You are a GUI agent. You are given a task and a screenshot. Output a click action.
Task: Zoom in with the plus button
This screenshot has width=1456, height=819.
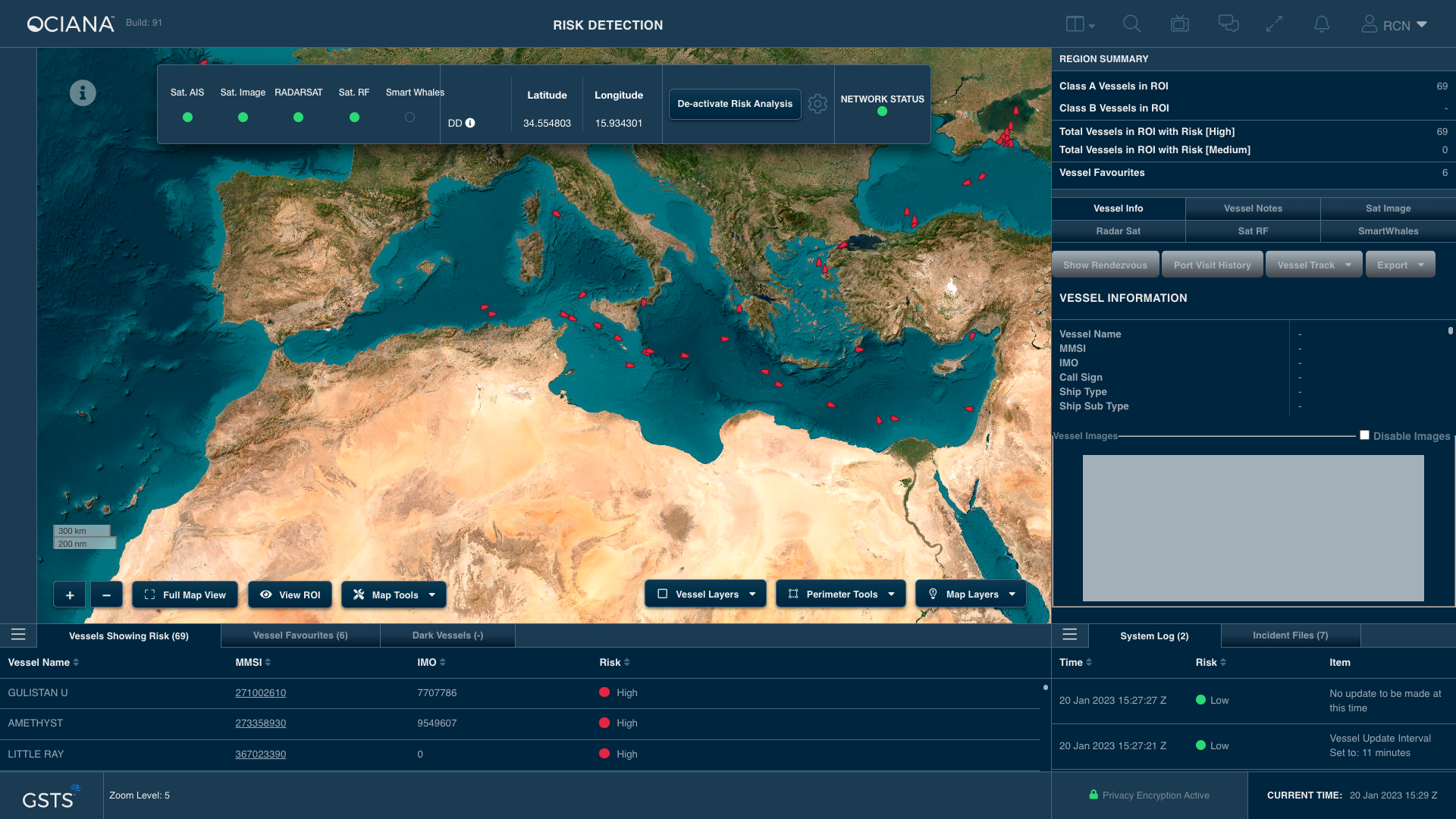point(70,595)
